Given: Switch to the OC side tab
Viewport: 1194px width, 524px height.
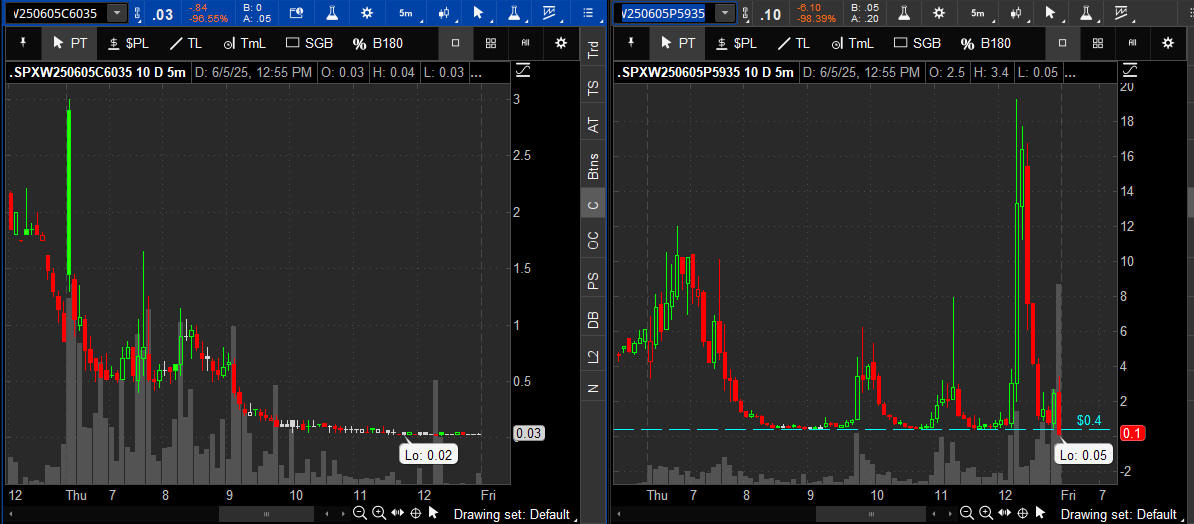Looking at the screenshot, I should [x=594, y=240].
